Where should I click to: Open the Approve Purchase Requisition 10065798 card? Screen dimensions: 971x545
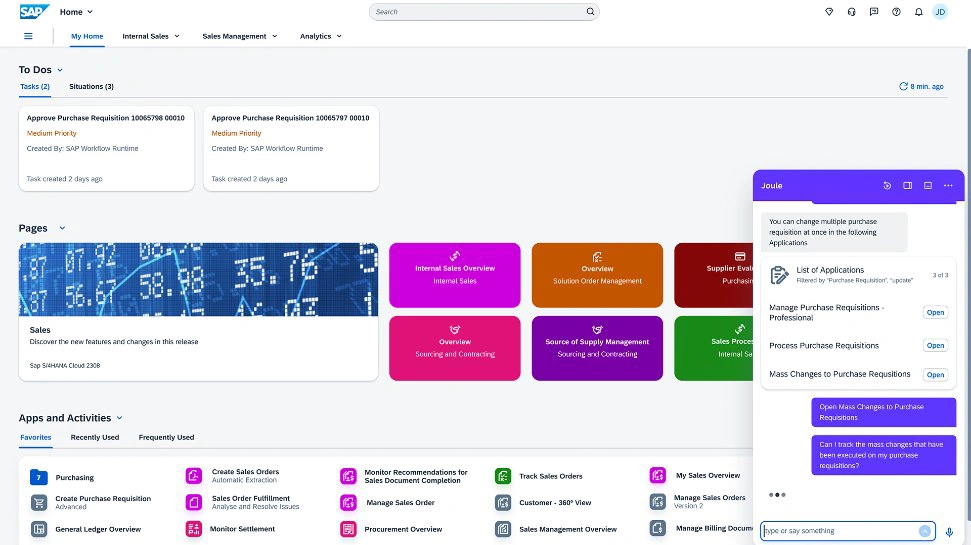(107, 148)
